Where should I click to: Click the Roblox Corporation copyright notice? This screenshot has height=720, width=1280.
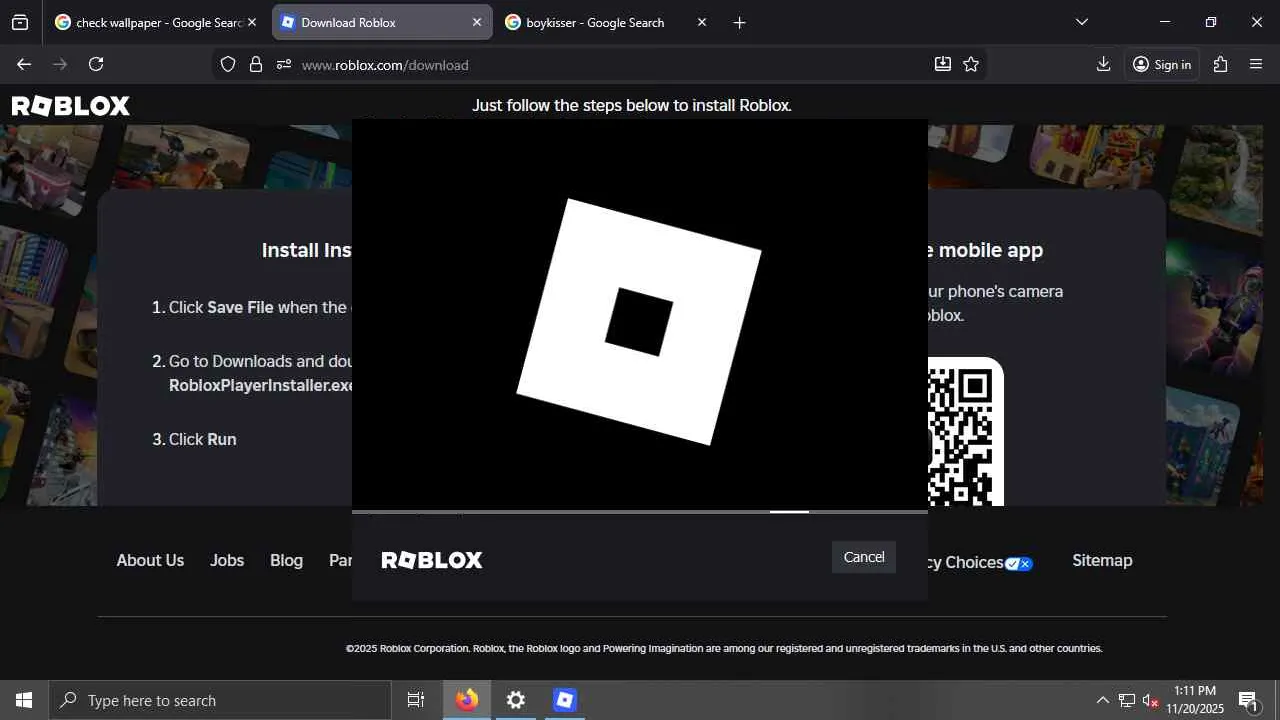pyautogui.click(x=724, y=648)
